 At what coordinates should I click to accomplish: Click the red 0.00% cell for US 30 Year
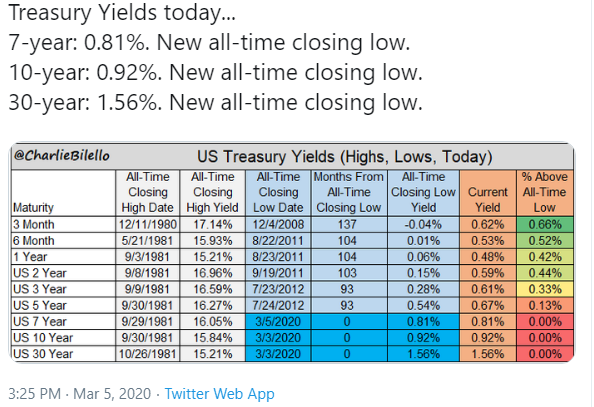tap(545, 354)
